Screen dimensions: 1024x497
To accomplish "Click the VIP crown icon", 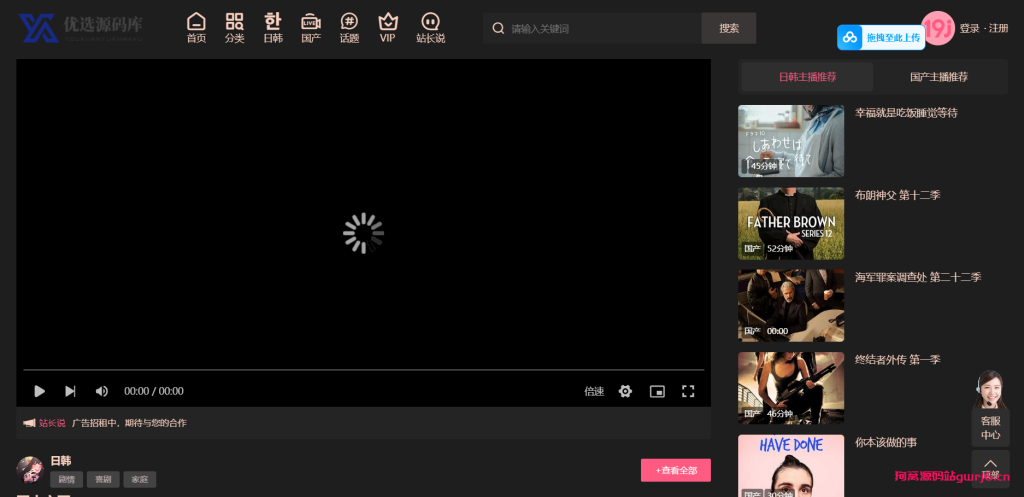I will (x=387, y=22).
